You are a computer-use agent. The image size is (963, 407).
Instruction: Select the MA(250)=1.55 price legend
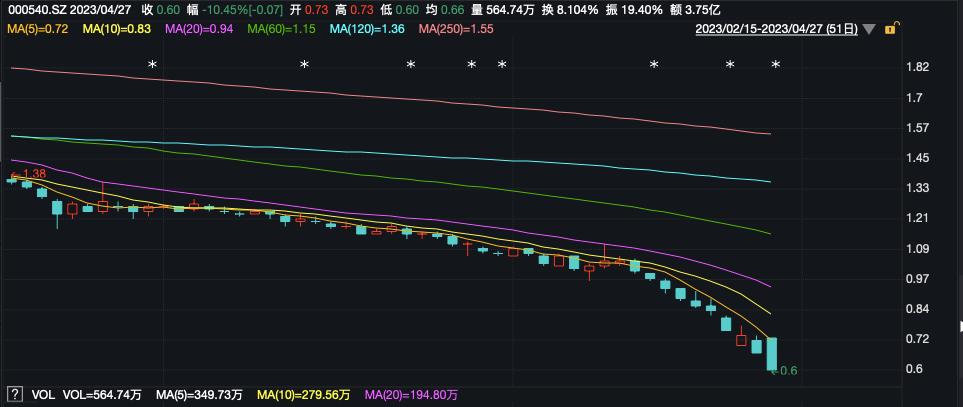[x=455, y=28]
